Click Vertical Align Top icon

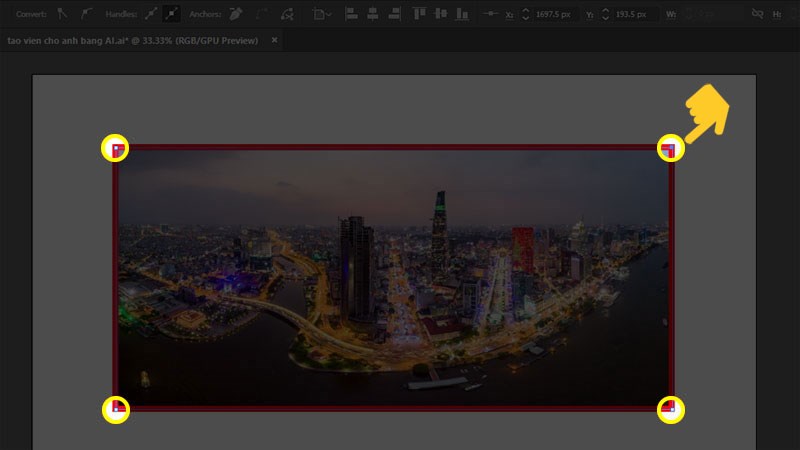click(x=418, y=14)
